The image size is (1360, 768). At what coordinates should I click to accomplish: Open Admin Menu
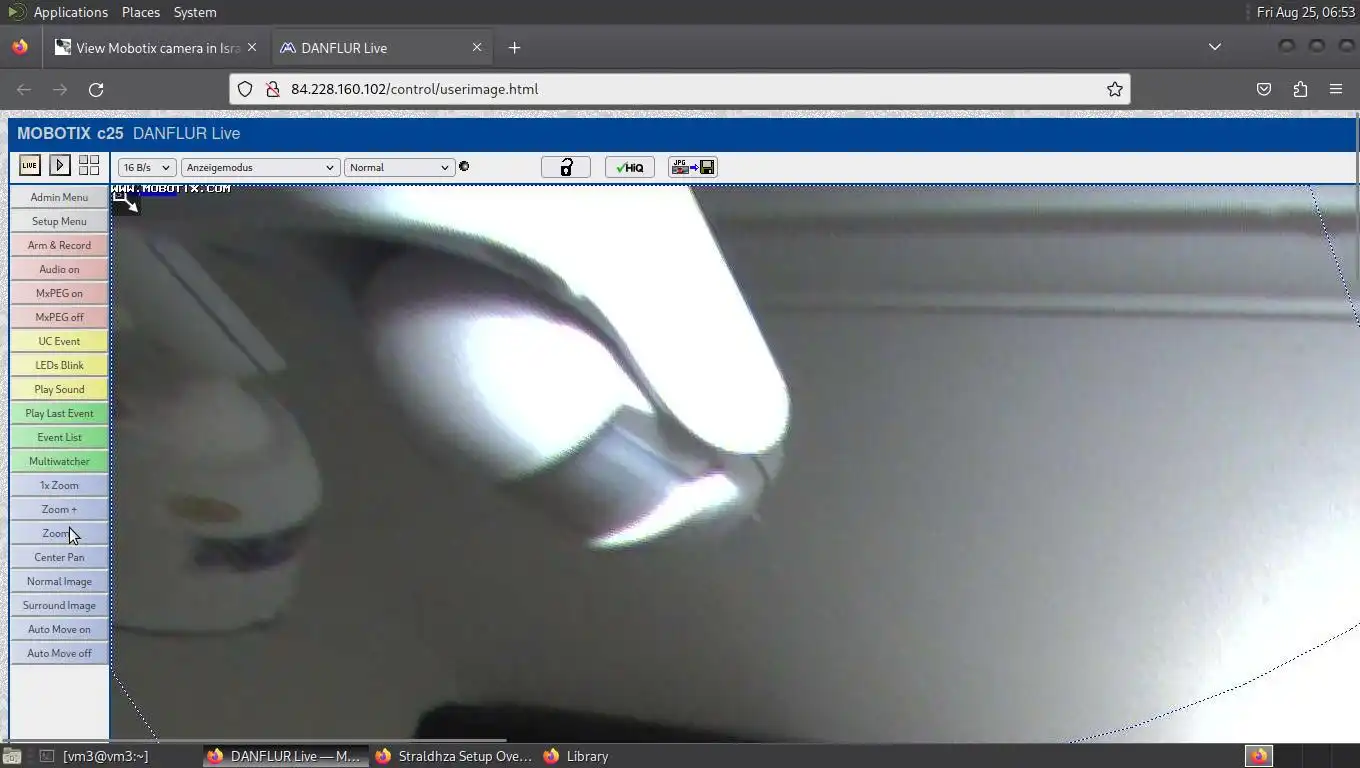pyautogui.click(x=59, y=197)
